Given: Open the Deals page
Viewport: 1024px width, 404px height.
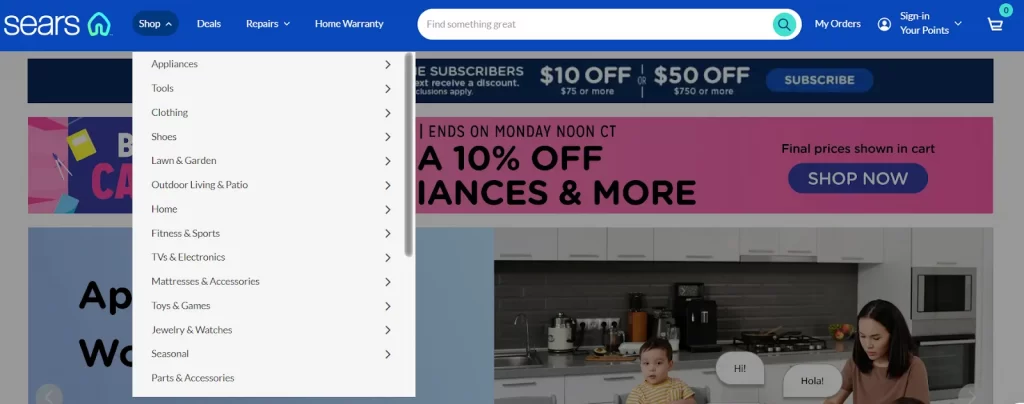Looking at the screenshot, I should [x=209, y=24].
